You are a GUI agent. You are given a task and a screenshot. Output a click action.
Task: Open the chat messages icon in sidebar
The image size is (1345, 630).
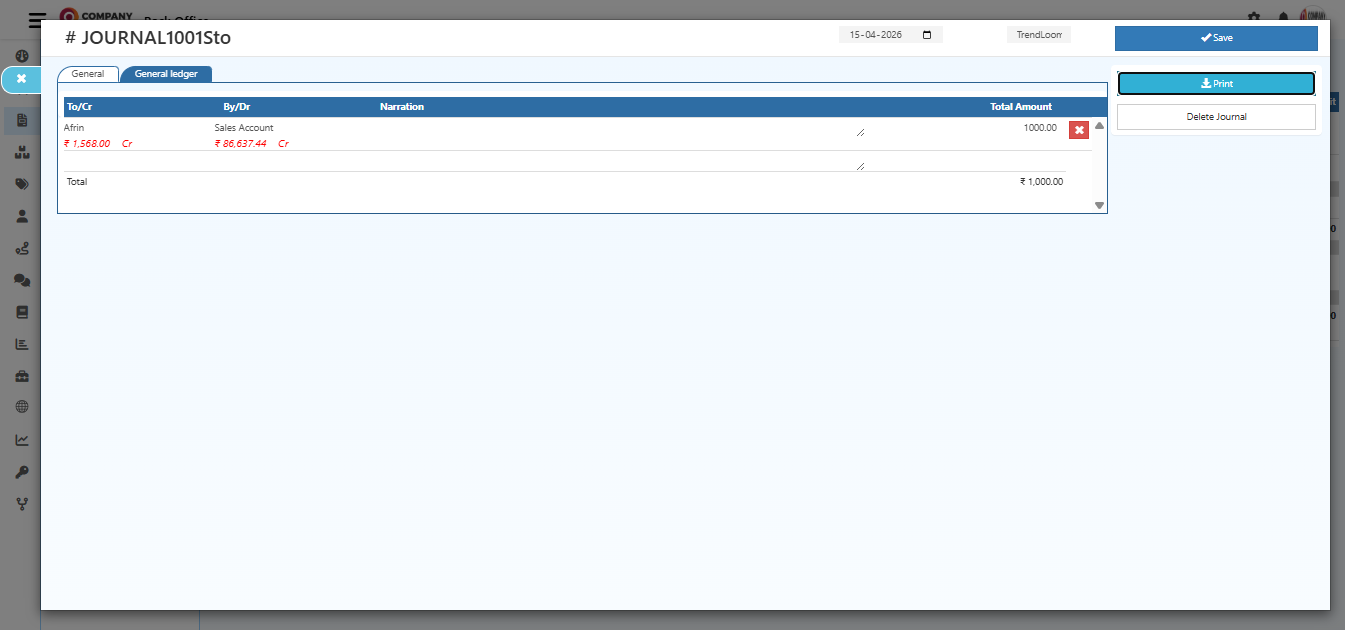pos(21,280)
